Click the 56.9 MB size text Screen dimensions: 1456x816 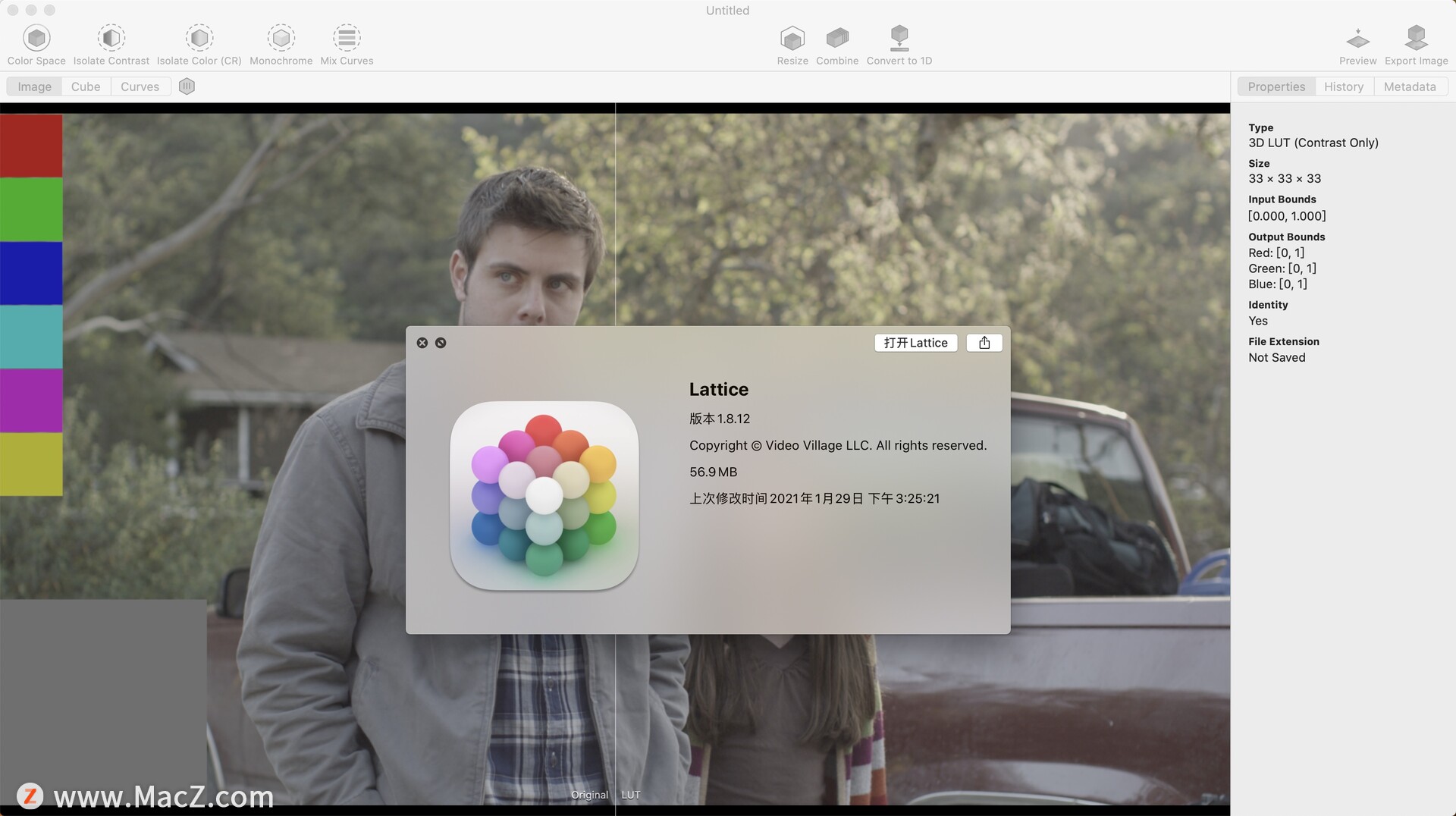713,472
